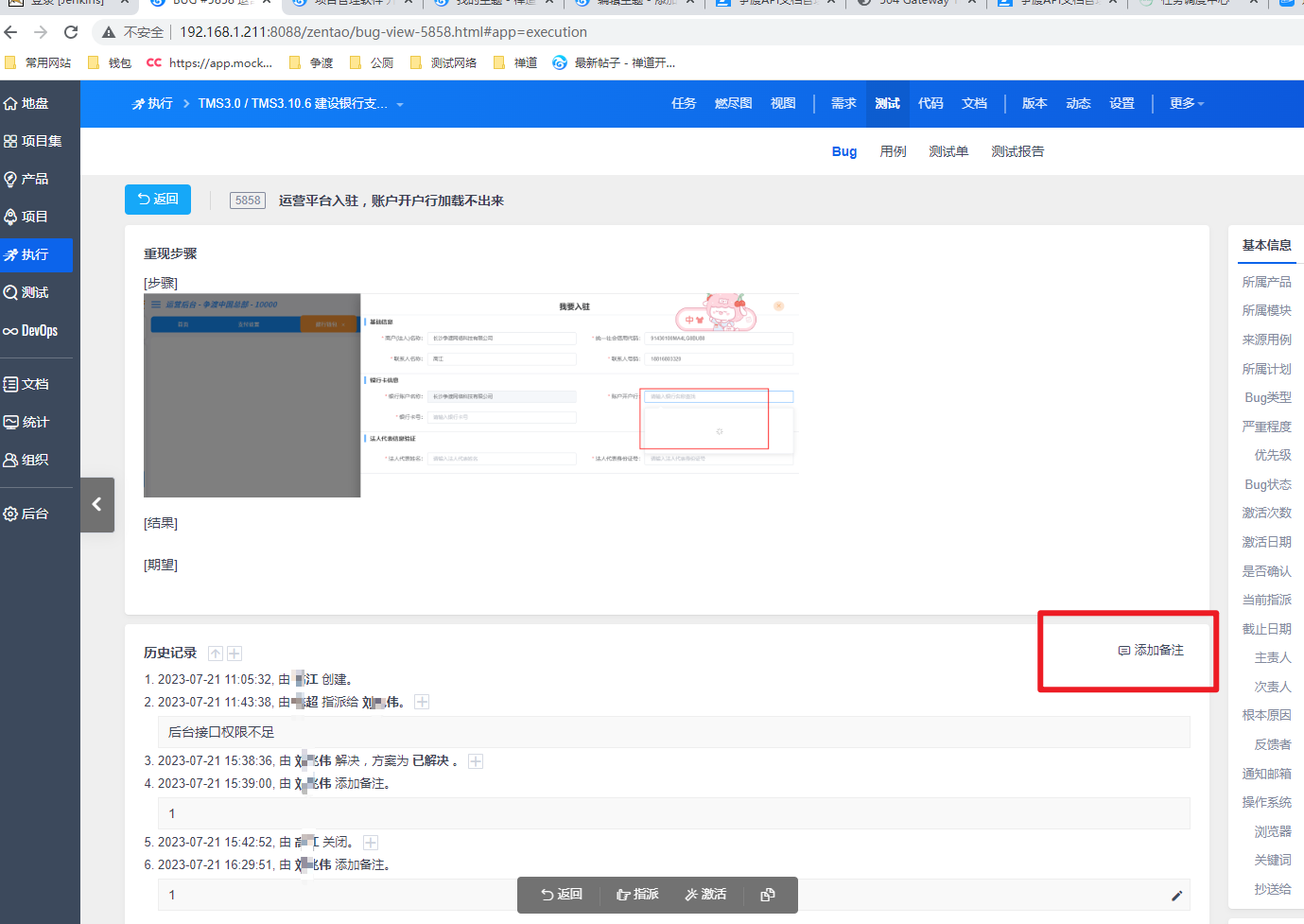Screen dimensions: 1304x924
Task: Go to 产品 product in the sidebar
Action: tap(34, 179)
